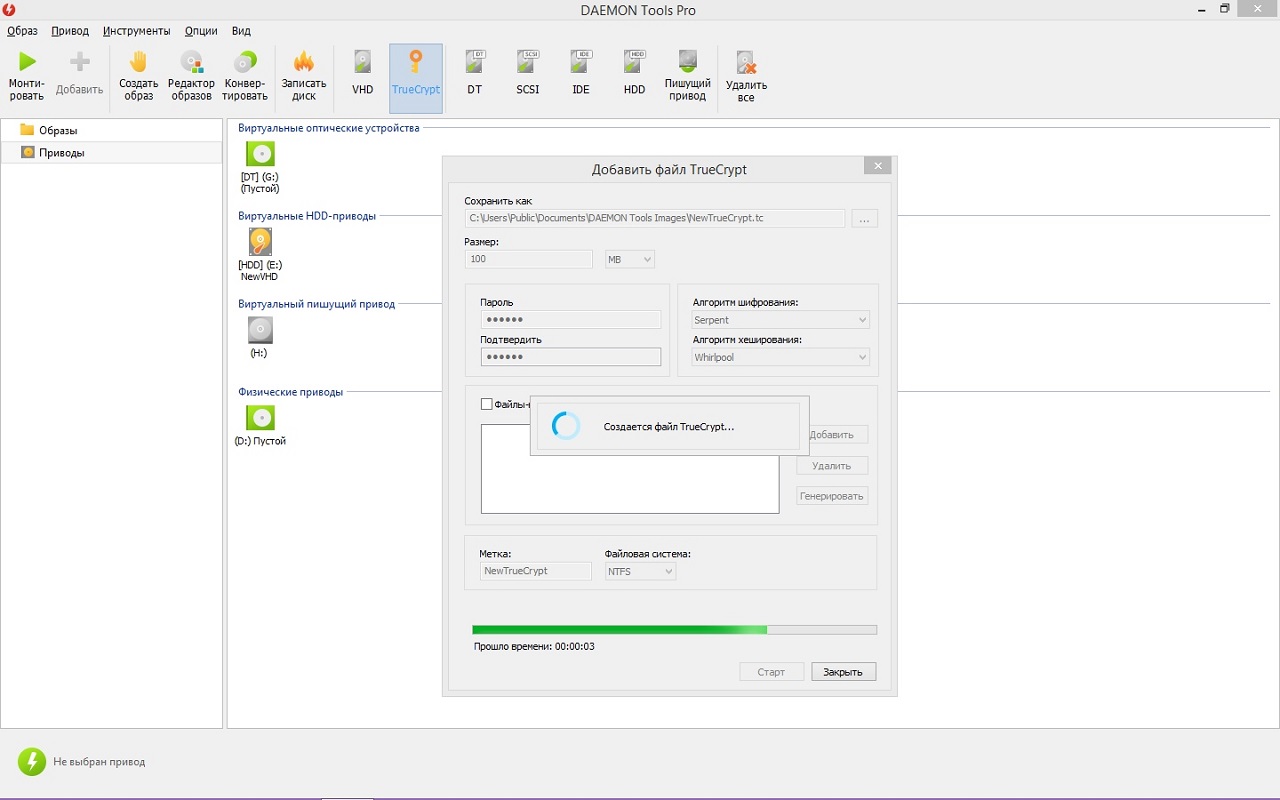Click the Remove all (Удалить все) icon
1280x800 pixels.
click(746, 64)
